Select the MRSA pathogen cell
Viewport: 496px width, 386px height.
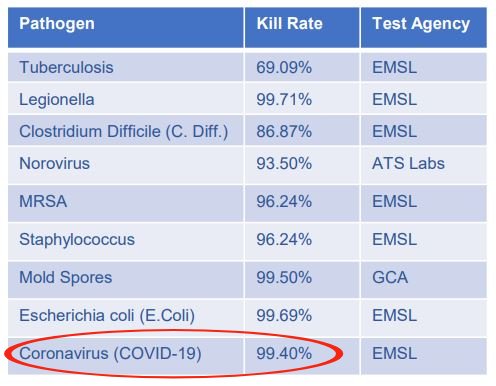126,203
